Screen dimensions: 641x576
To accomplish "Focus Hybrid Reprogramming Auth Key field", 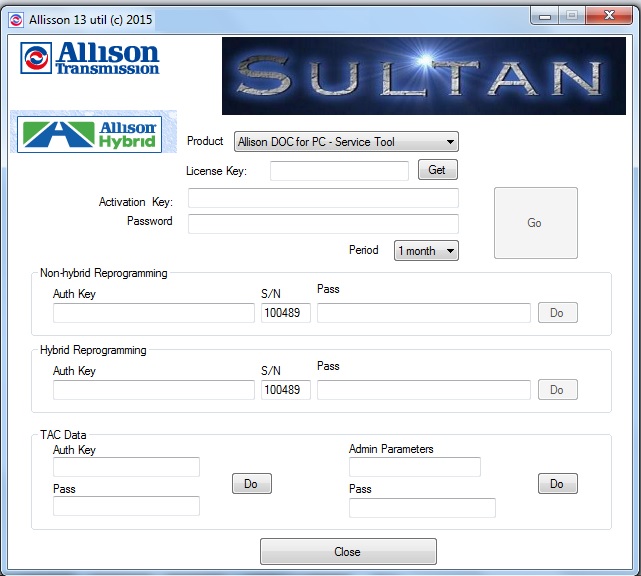I will point(154,390).
